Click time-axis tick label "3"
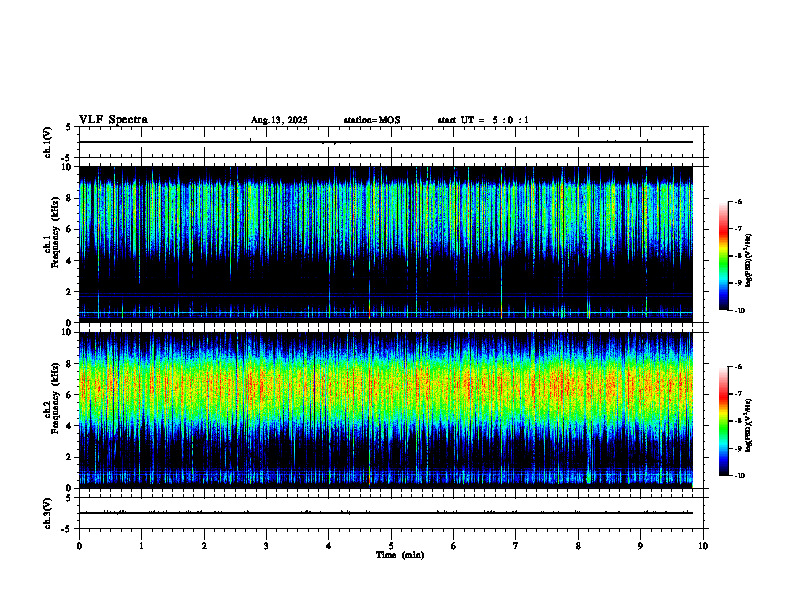 click(266, 546)
